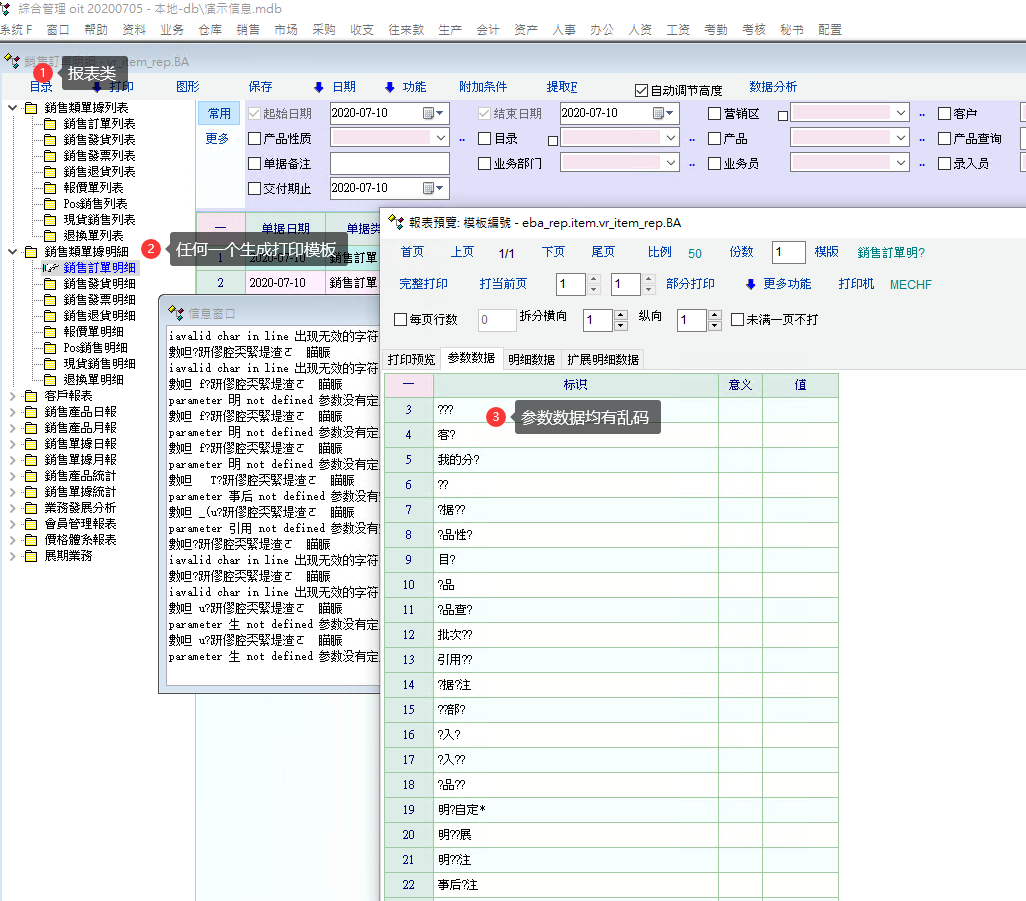
Task: Collapse the 銷售類單據明細 tree node
Action: [13, 252]
